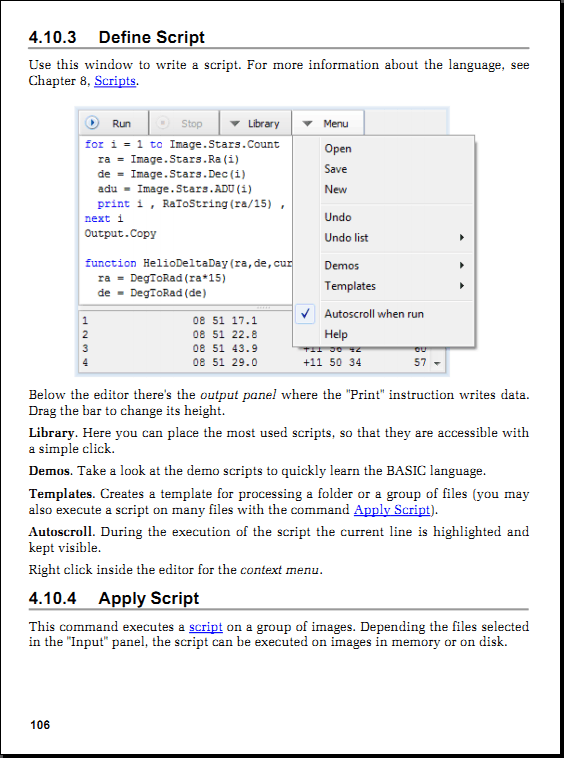
Task: Click output row '08 51 17.1'
Action: [x=225, y=321]
